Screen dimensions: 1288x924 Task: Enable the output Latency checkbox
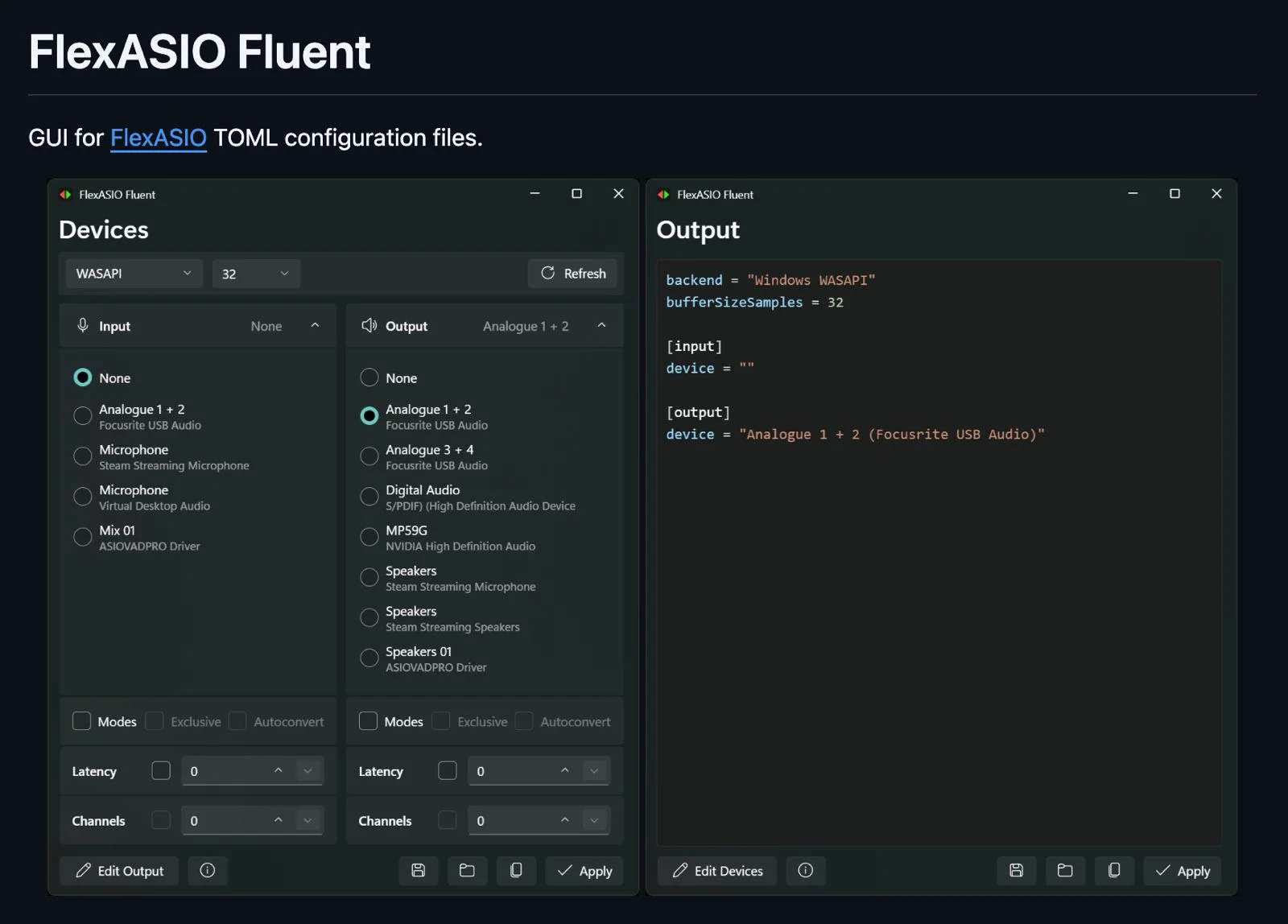448,771
